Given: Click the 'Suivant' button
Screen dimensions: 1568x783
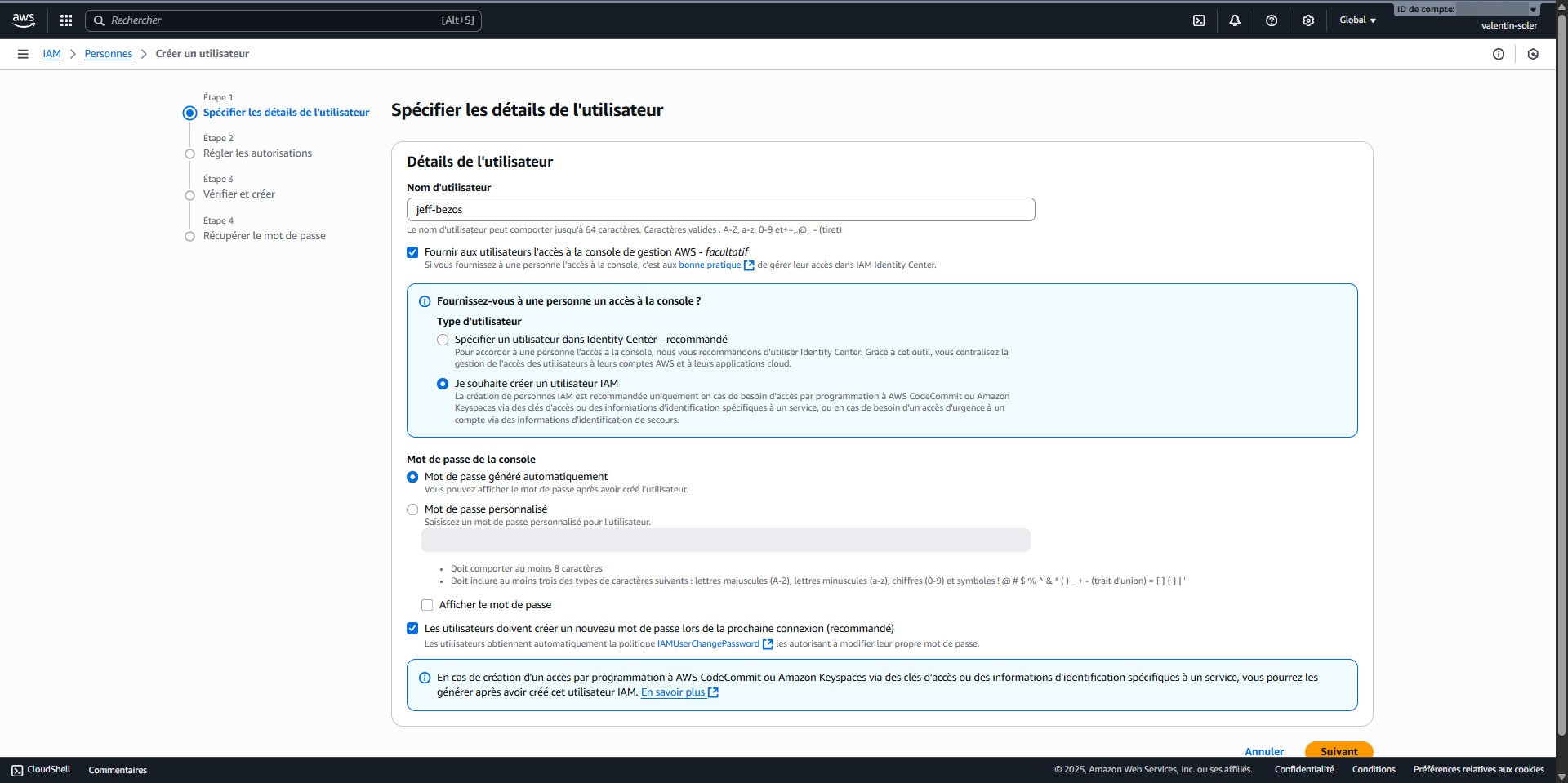Looking at the screenshot, I should 1339,751.
